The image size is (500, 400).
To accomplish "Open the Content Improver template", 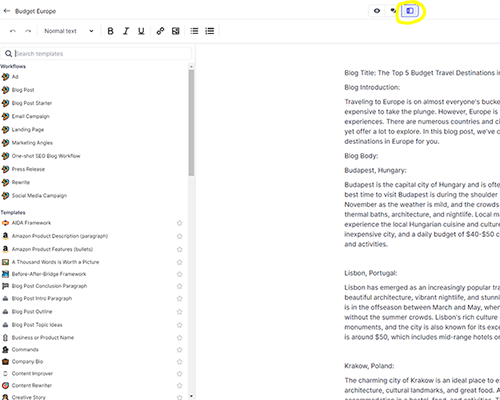I will 32,373.
